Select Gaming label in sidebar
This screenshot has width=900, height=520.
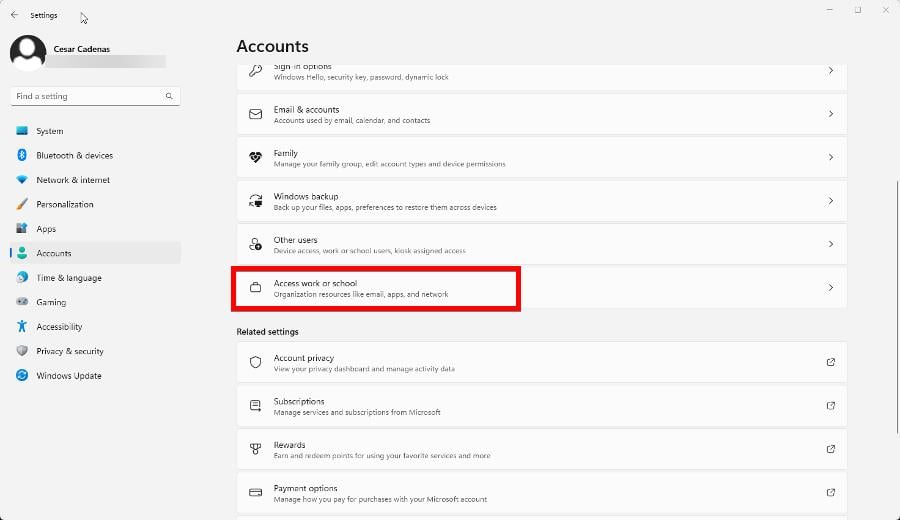(51, 302)
